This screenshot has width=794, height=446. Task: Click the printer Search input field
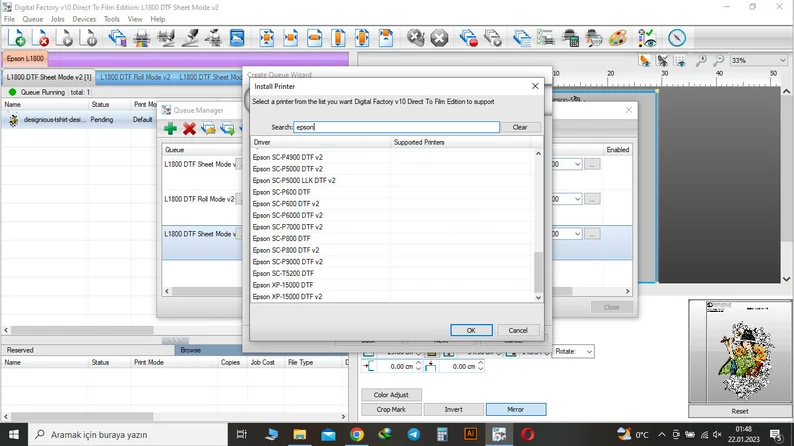click(x=396, y=127)
